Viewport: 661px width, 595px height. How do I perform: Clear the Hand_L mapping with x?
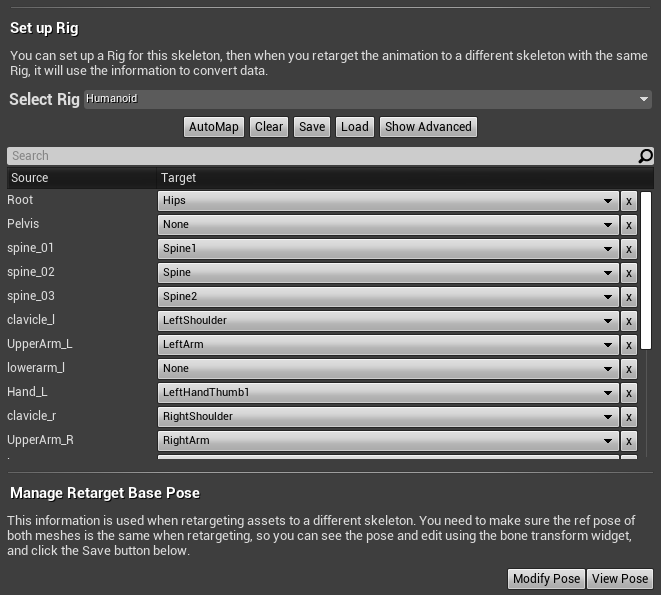[x=629, y=393]
